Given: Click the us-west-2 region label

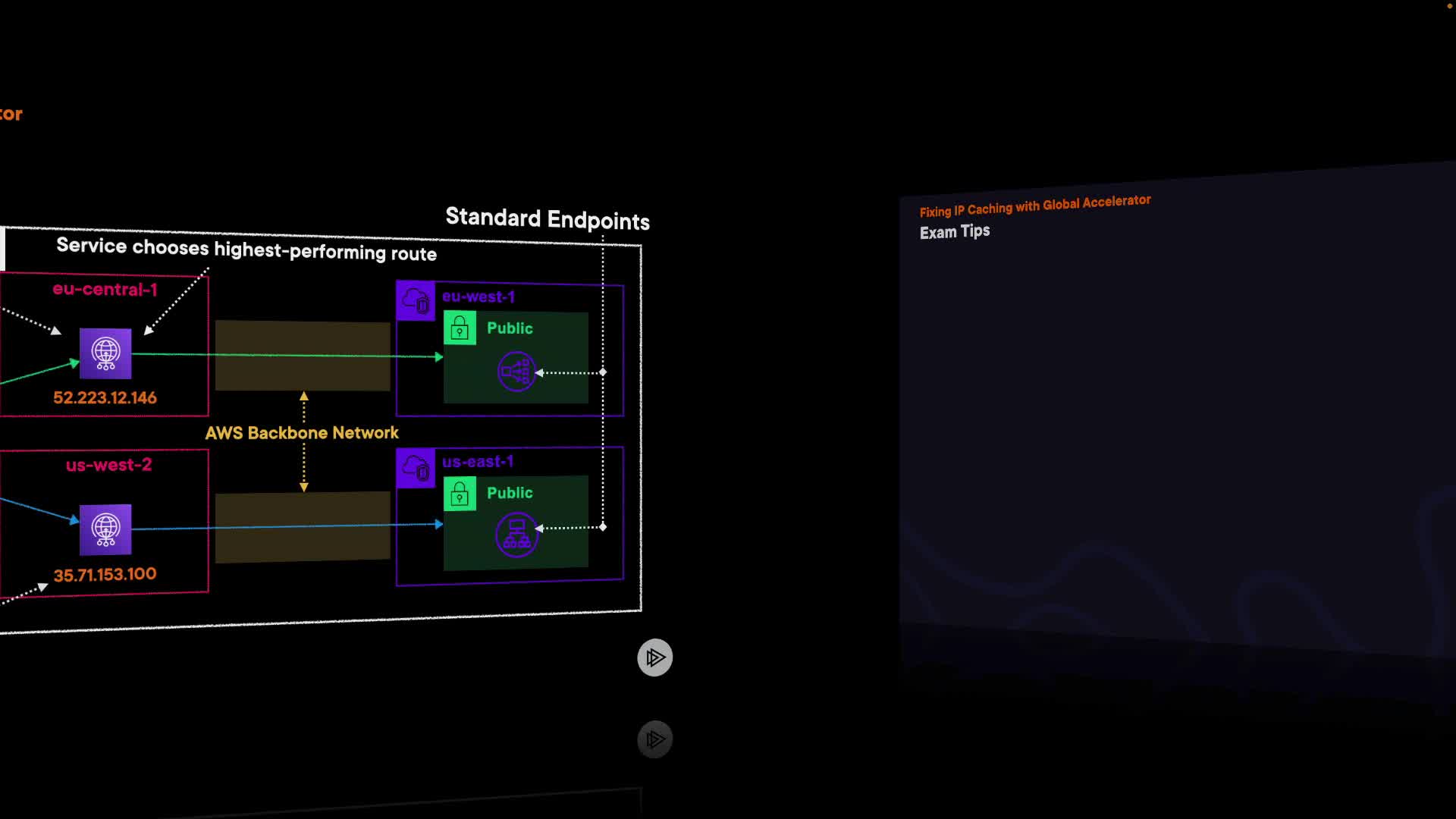Looking at the screenshot, I should tap(108, 465).
